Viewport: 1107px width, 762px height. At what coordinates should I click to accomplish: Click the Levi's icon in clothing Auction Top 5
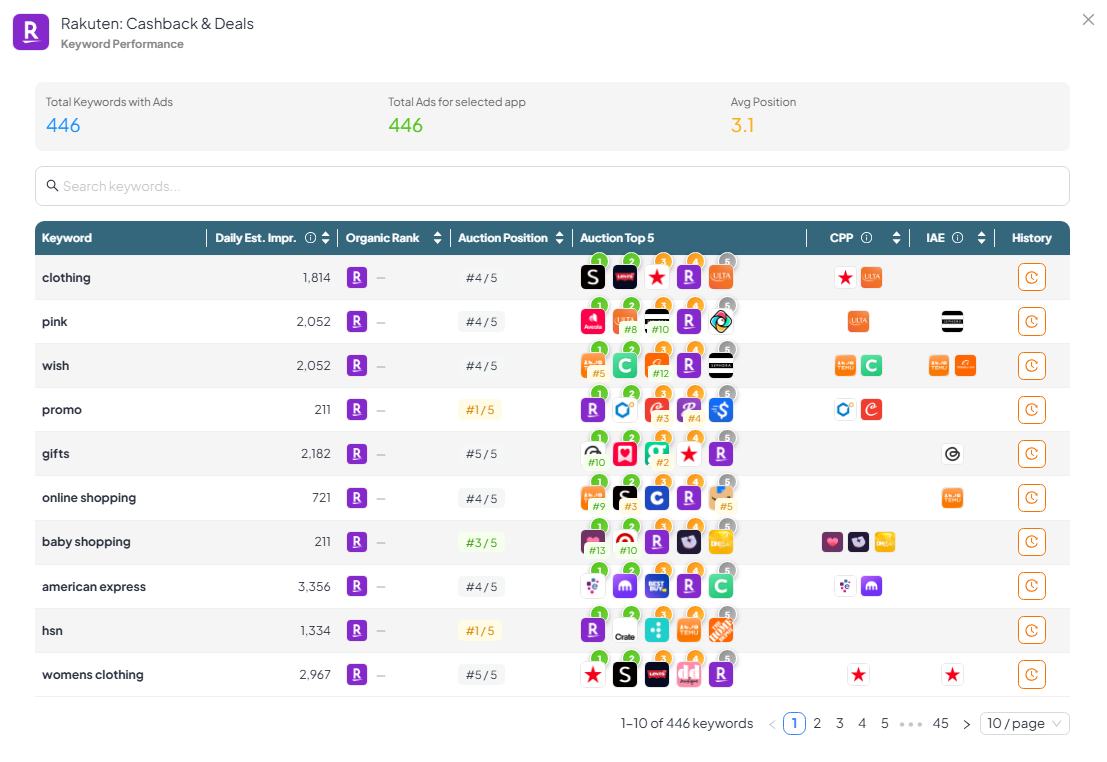[x=625, y=277]
